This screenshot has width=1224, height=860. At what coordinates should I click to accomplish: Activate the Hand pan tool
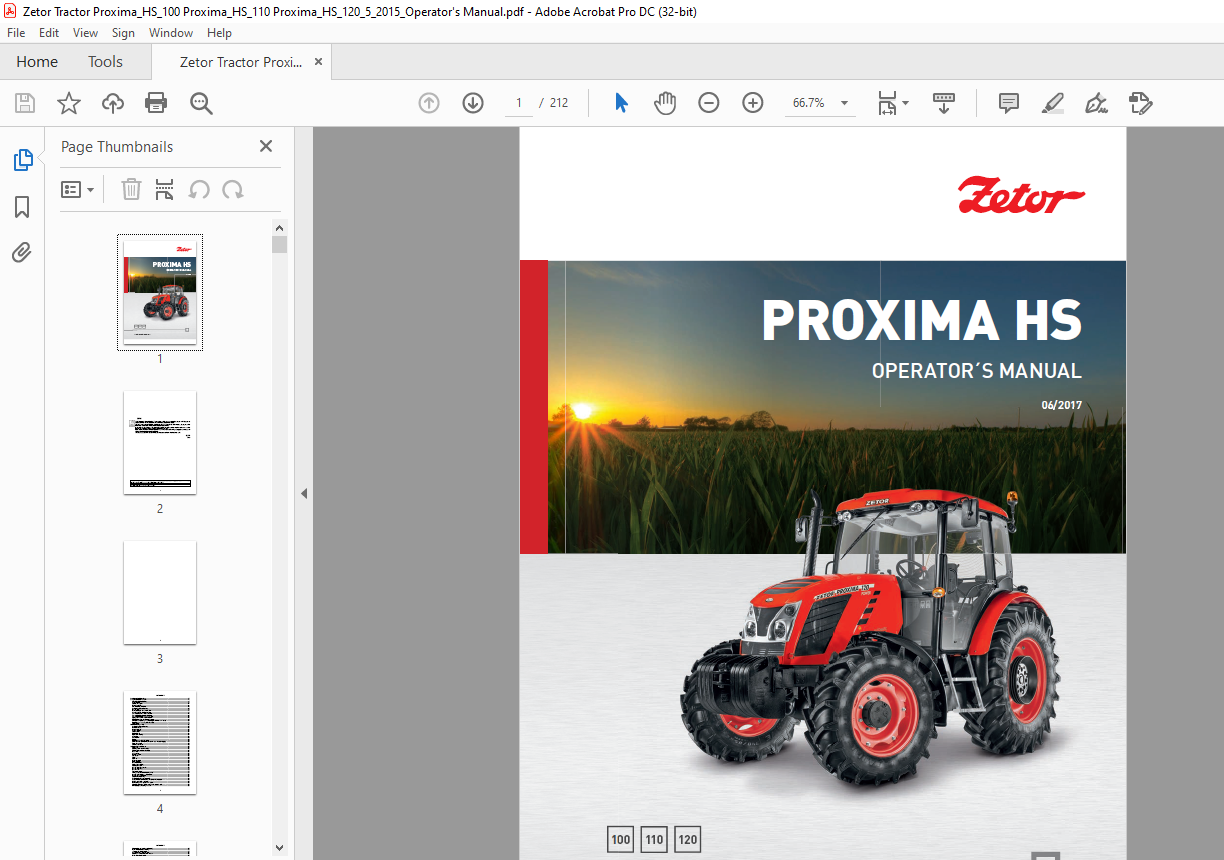(665, 103)
